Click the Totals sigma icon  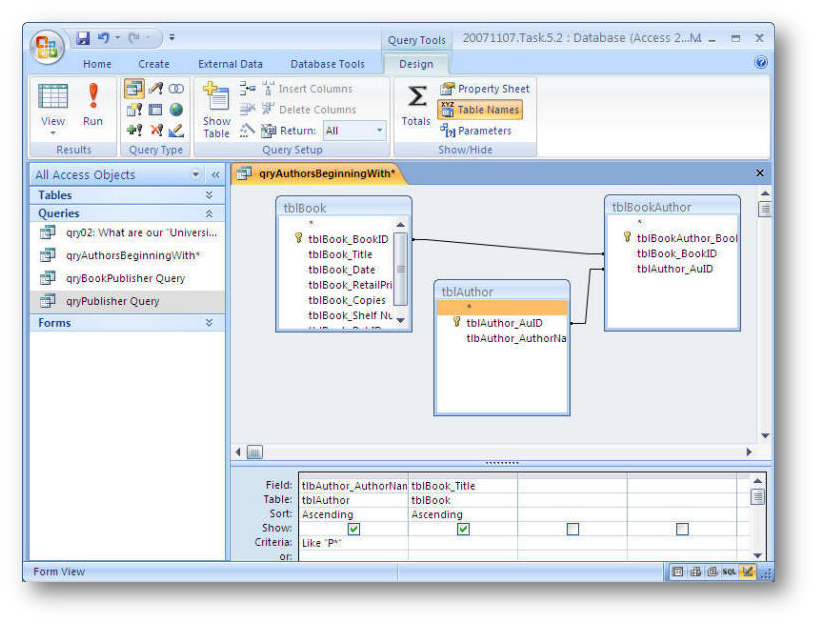click(x=416, y=105)
